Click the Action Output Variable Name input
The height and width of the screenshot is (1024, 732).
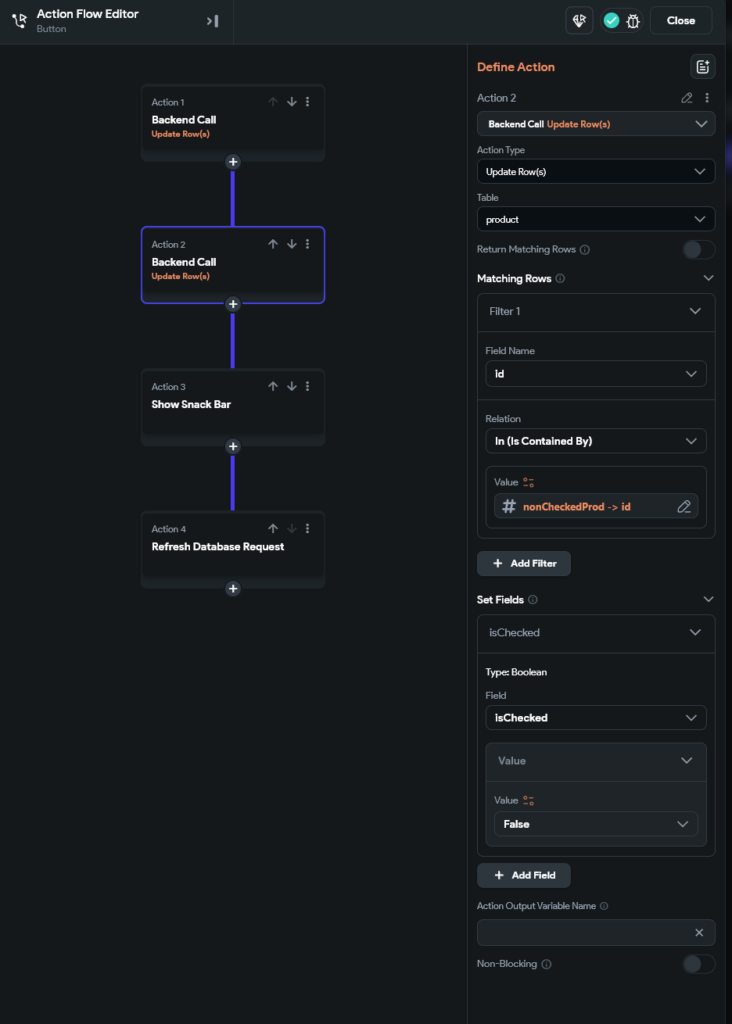596,933
